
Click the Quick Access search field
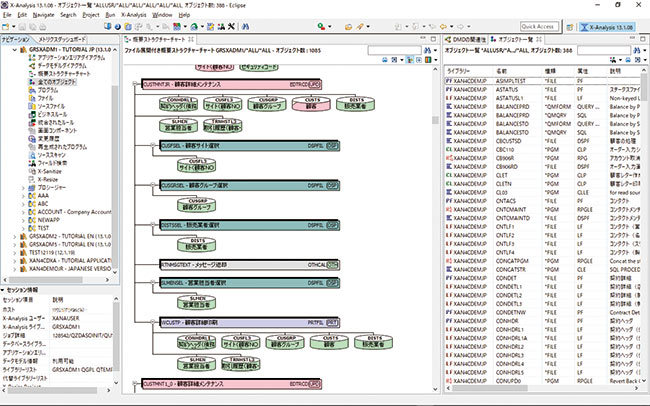(540, 28)
